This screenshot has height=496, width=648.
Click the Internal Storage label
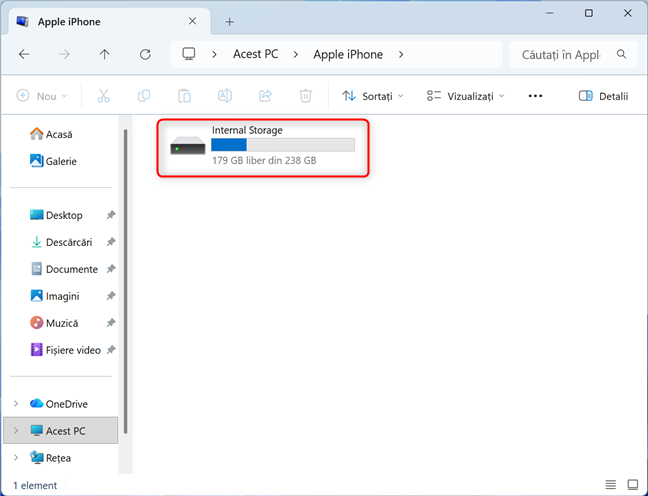pos(247,130)
